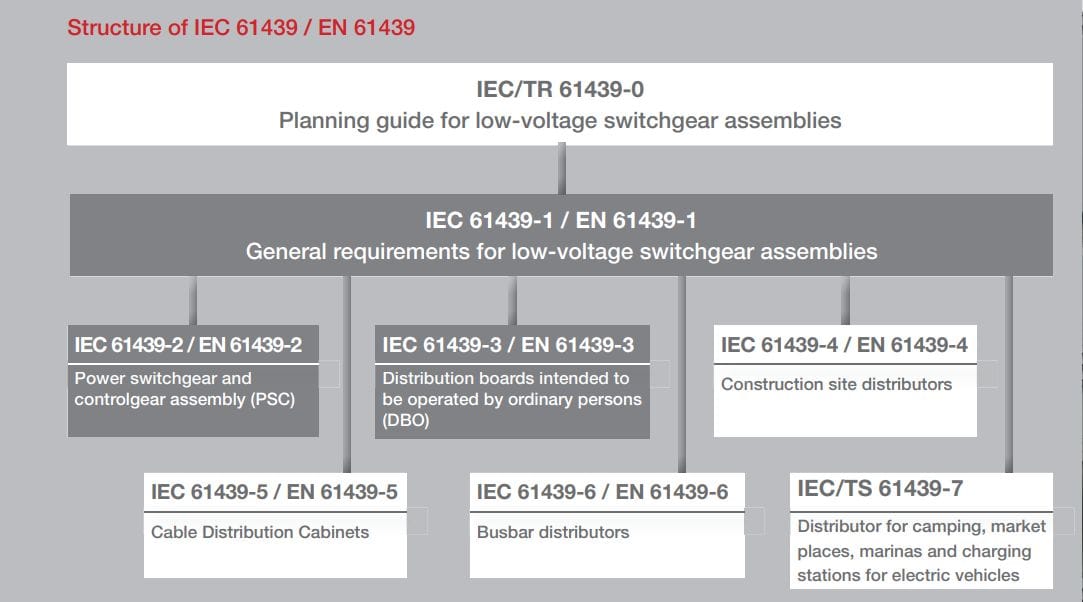Click the 'Construction site distributors' text
Image resolution: width=1083 pixels, height=602 pixels.
click(836, 384)
